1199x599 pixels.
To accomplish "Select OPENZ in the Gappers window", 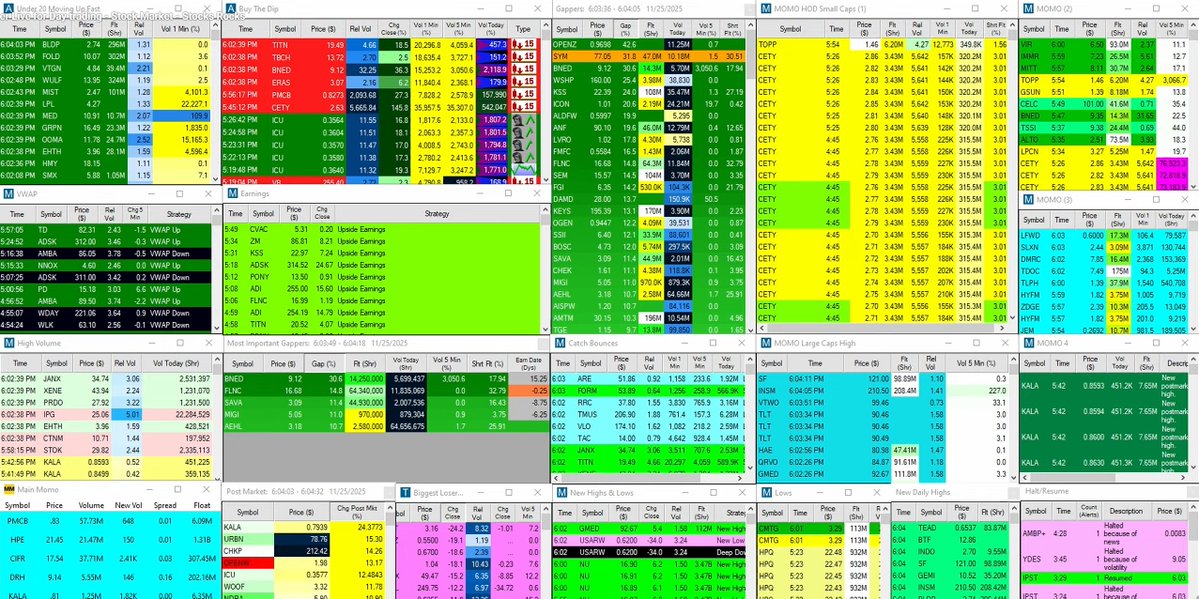I will coord(565,45).
